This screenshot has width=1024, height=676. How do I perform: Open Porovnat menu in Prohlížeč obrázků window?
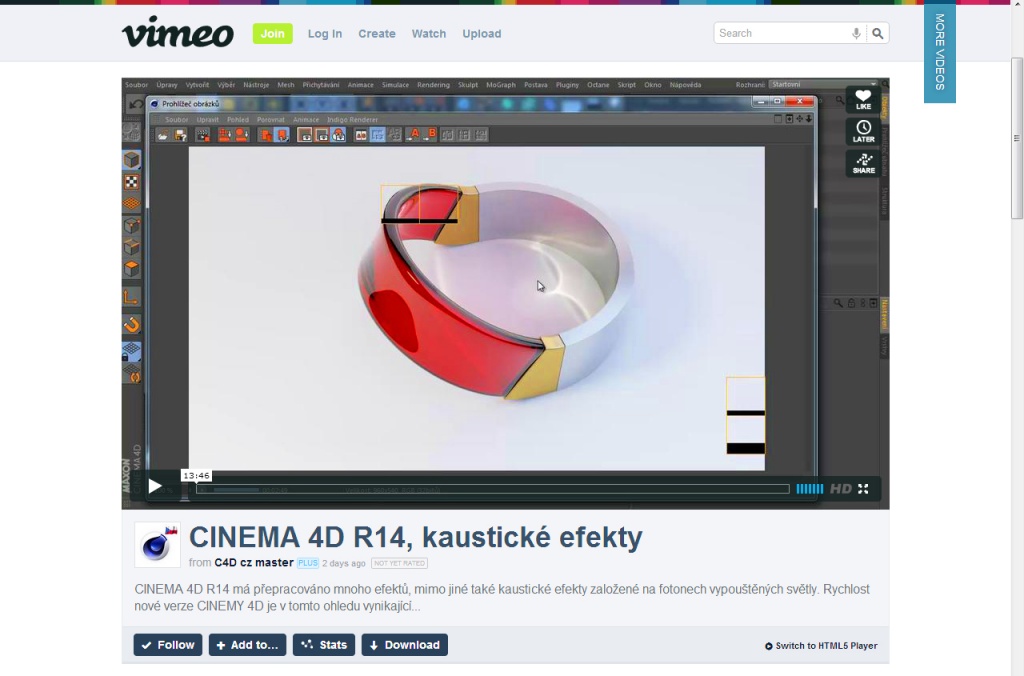(271, 120)
